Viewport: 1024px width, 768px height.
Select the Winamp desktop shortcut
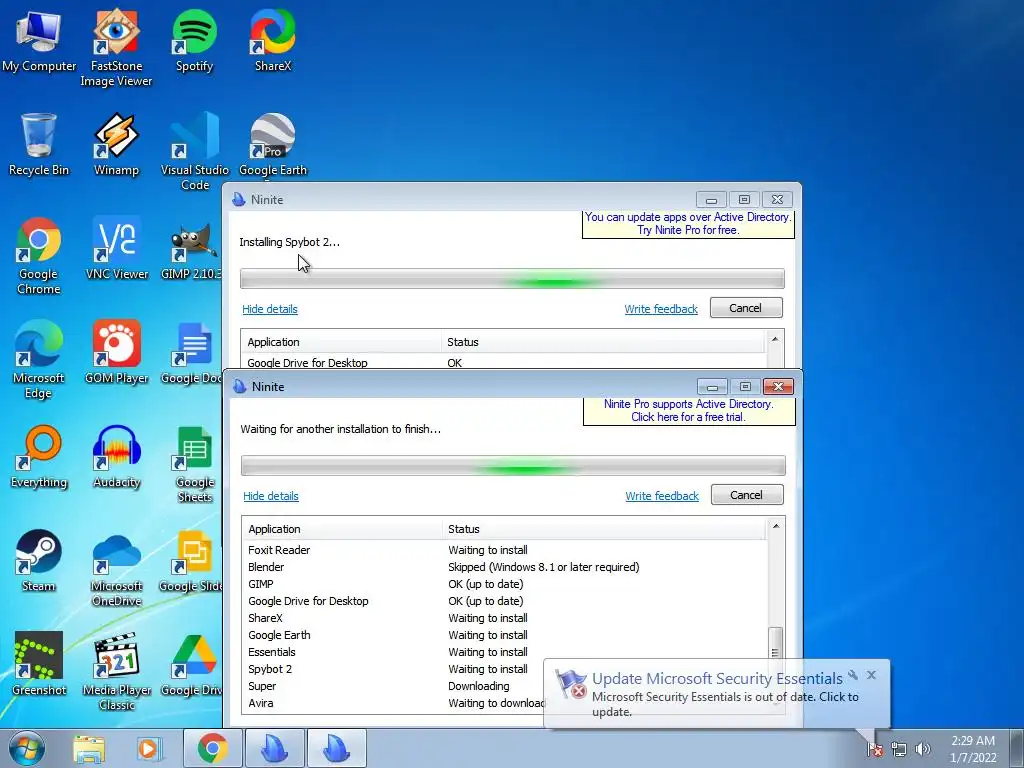tap(116, 144)
